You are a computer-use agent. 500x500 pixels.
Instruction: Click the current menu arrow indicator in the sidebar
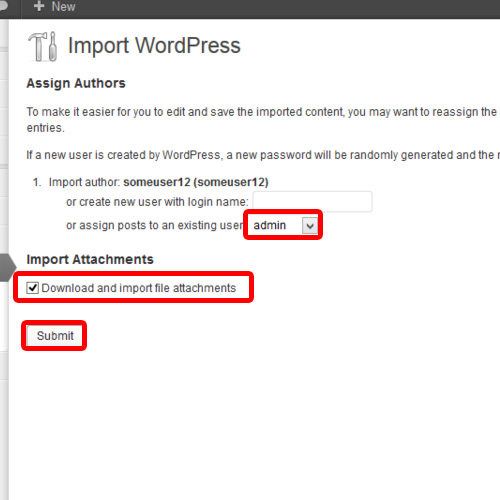(x=7, y=267)
